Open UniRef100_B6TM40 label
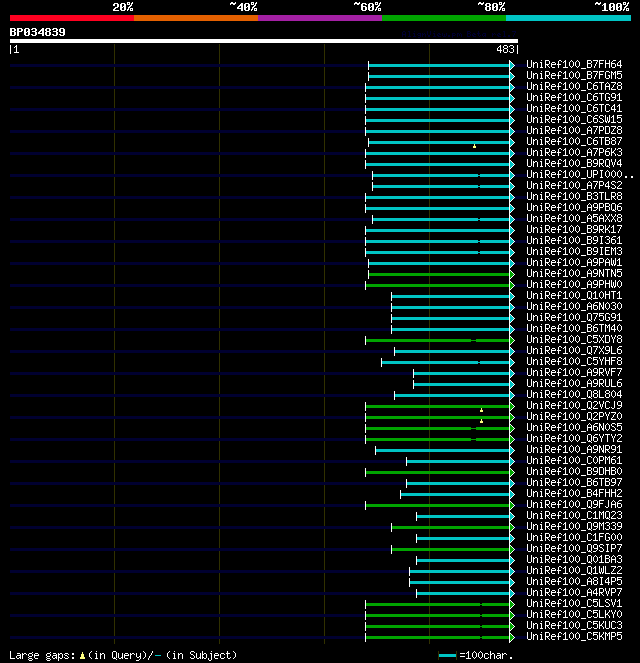Viewport: 640px width, 663px height. (574, 329)
